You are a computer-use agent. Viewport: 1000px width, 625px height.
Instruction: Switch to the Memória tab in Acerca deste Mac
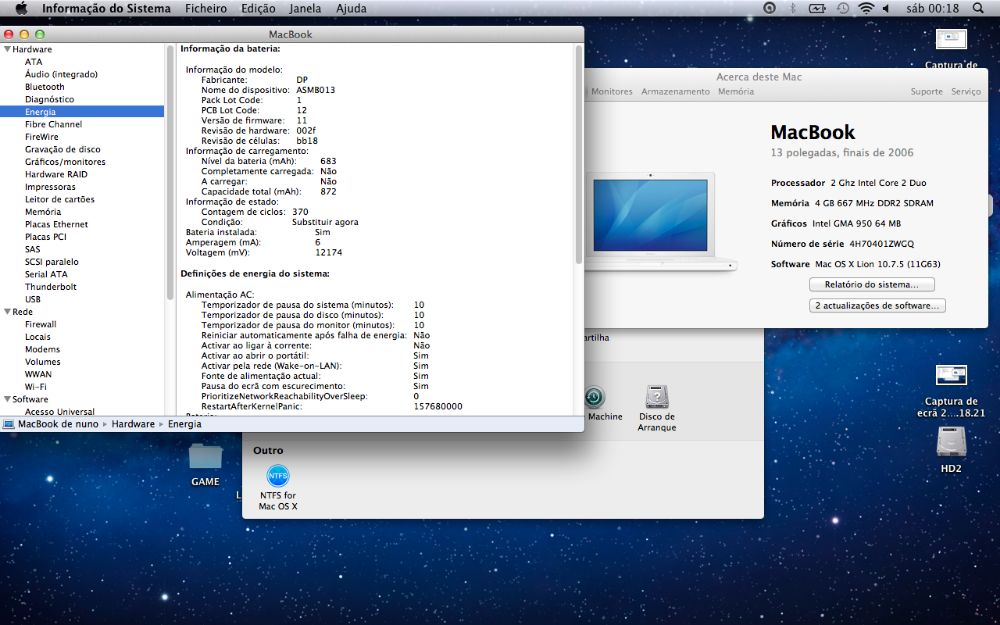click(736, 92)
